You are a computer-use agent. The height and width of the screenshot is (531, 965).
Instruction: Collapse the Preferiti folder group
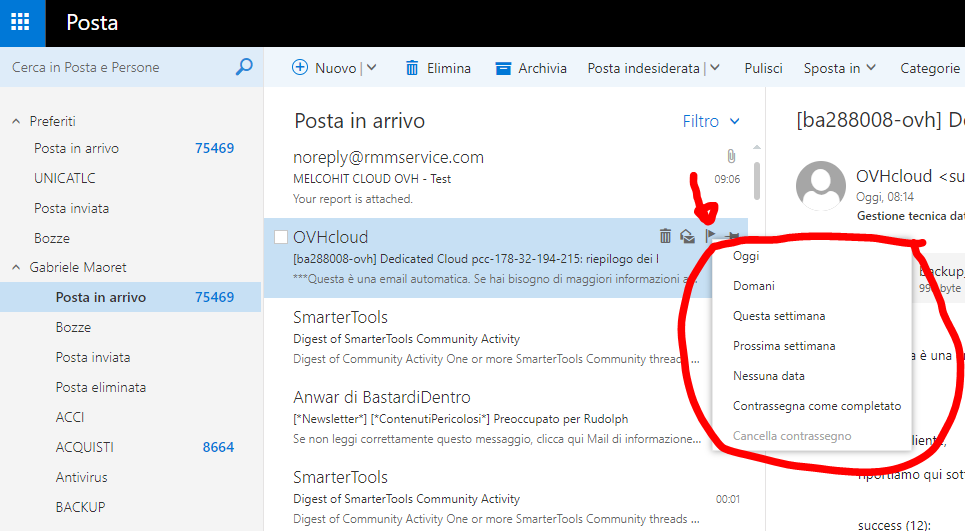coord(16,121)
